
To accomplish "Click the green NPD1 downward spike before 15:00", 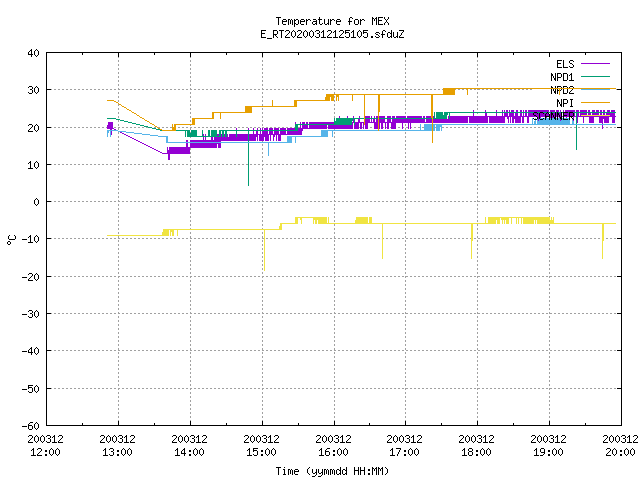I will pos(248,159).
